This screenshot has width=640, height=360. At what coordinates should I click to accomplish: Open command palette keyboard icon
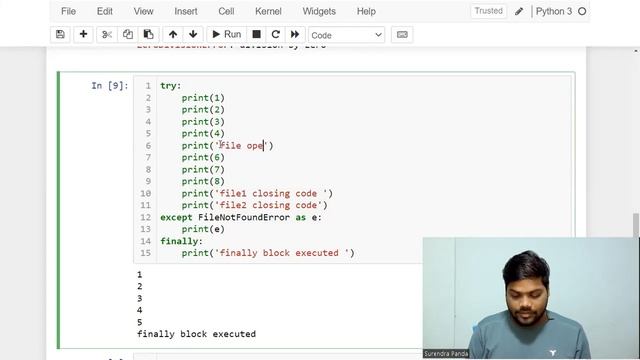pyautogui.click(x=402, y=35)
